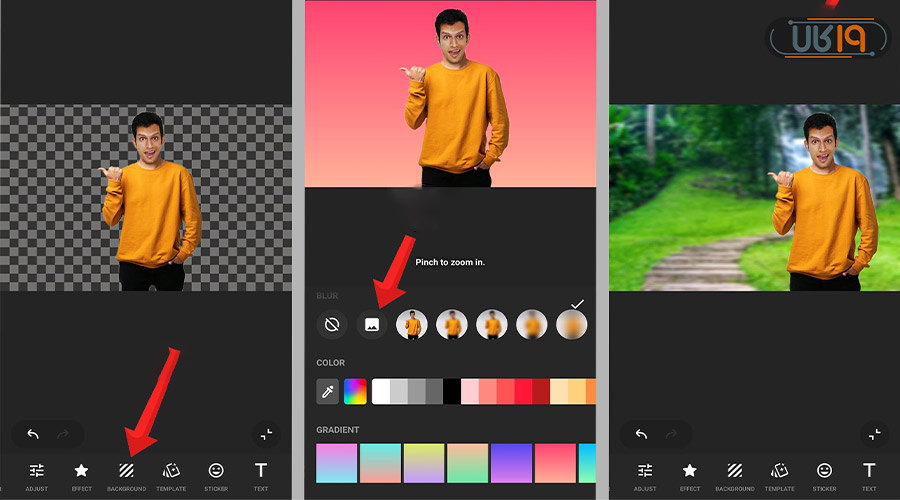Select the first pink-blue gradient swatch

336,463
